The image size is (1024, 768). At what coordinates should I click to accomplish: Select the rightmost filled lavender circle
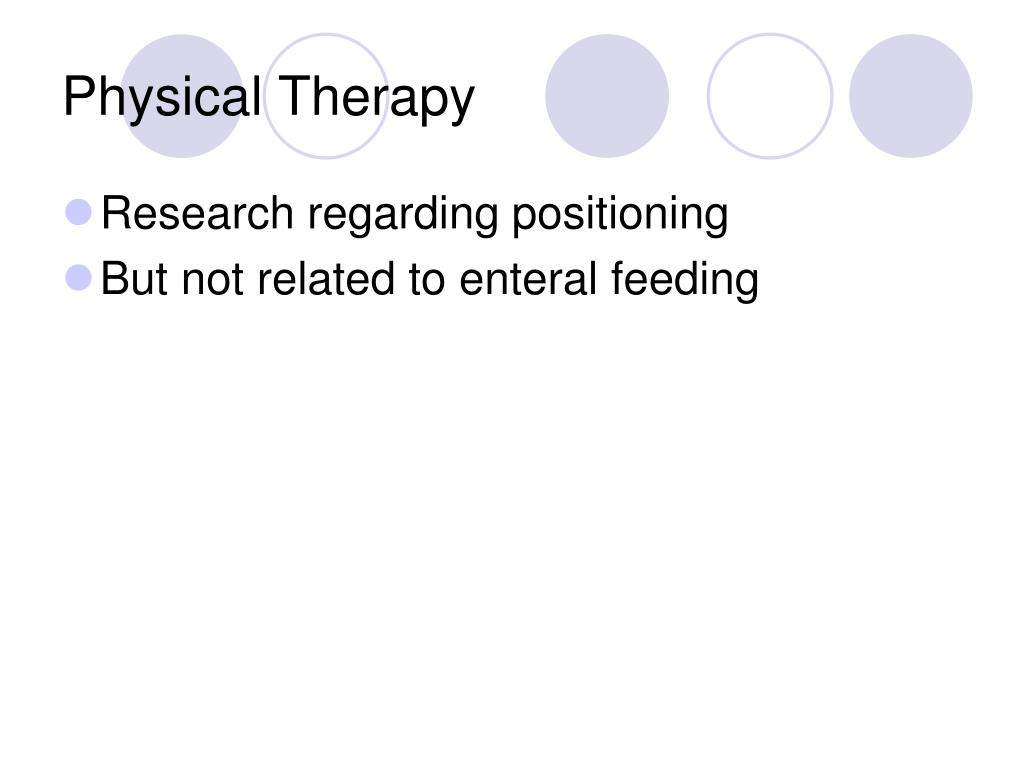point(910,96)
